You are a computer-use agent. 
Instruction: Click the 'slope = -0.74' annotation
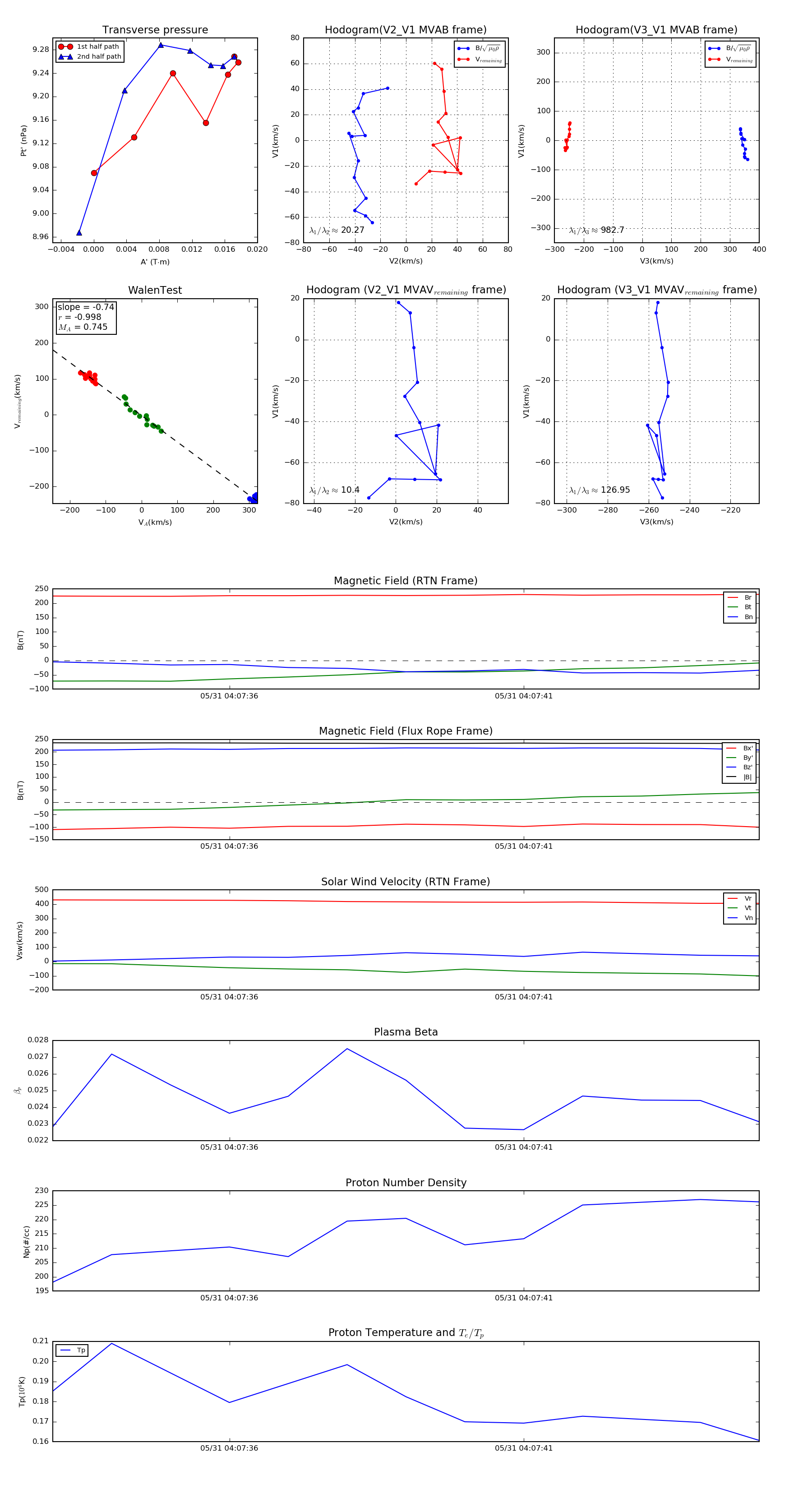coord(86,307)
